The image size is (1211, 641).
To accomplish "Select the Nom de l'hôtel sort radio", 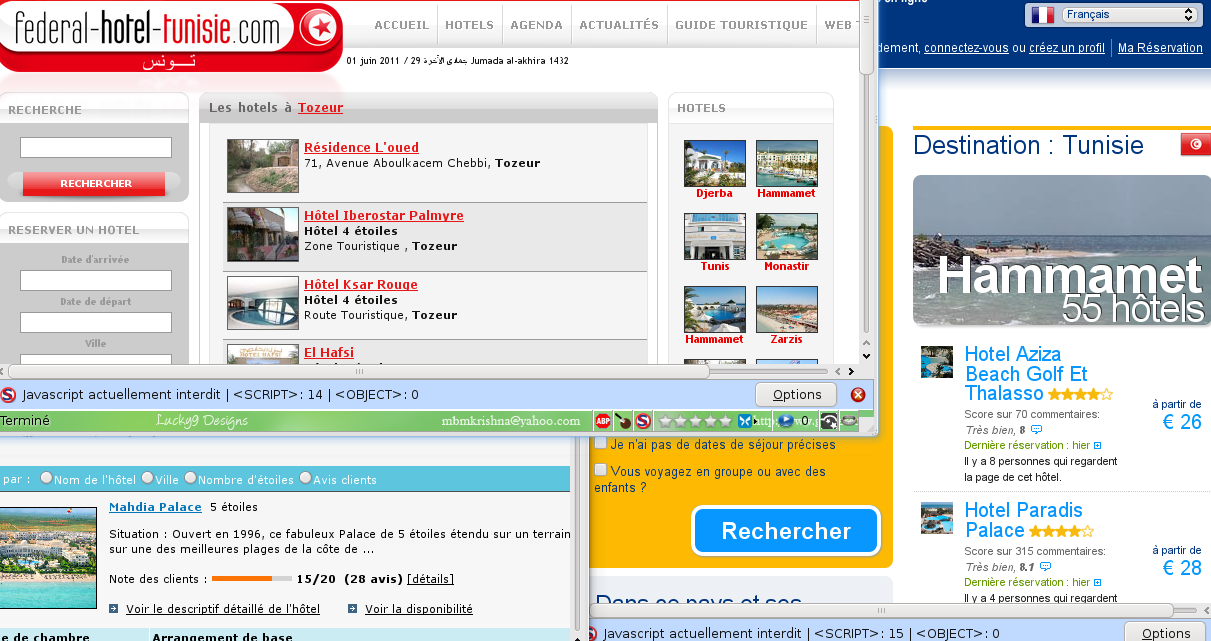I will pos(46,478).
